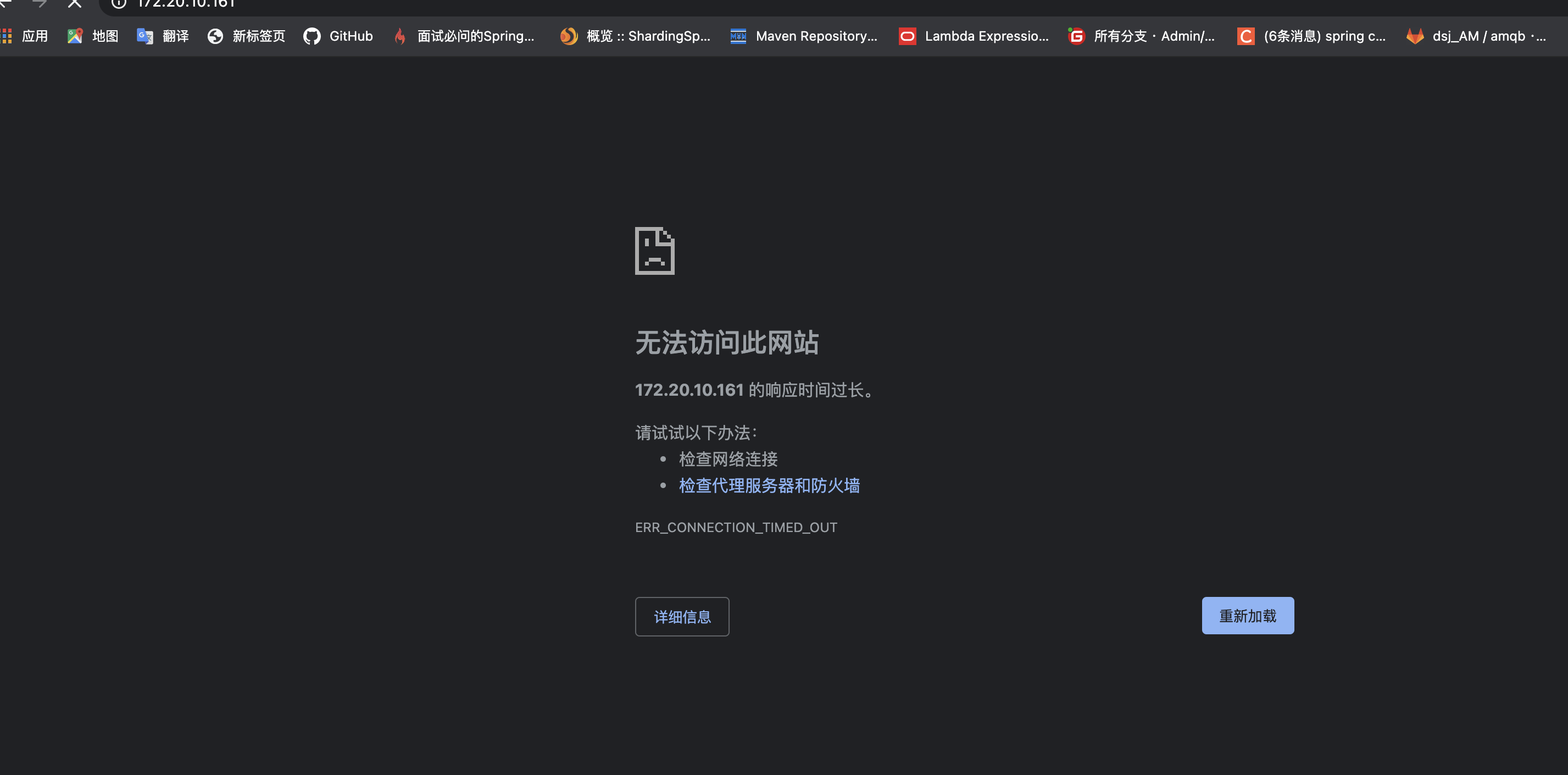The height and width of the screenshot is (775, 1568).
Task: Click the dsj_AM / amqb bookmark label
Action: [1489, 36]
